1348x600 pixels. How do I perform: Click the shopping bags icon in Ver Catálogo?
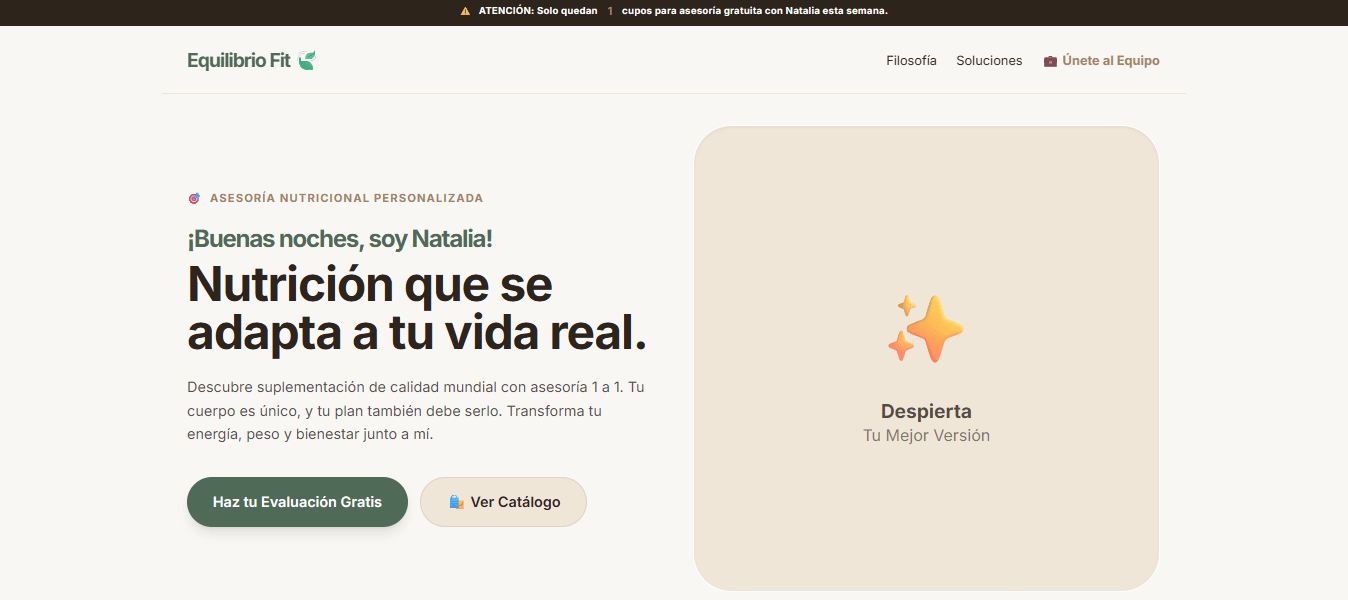(456, 502)
